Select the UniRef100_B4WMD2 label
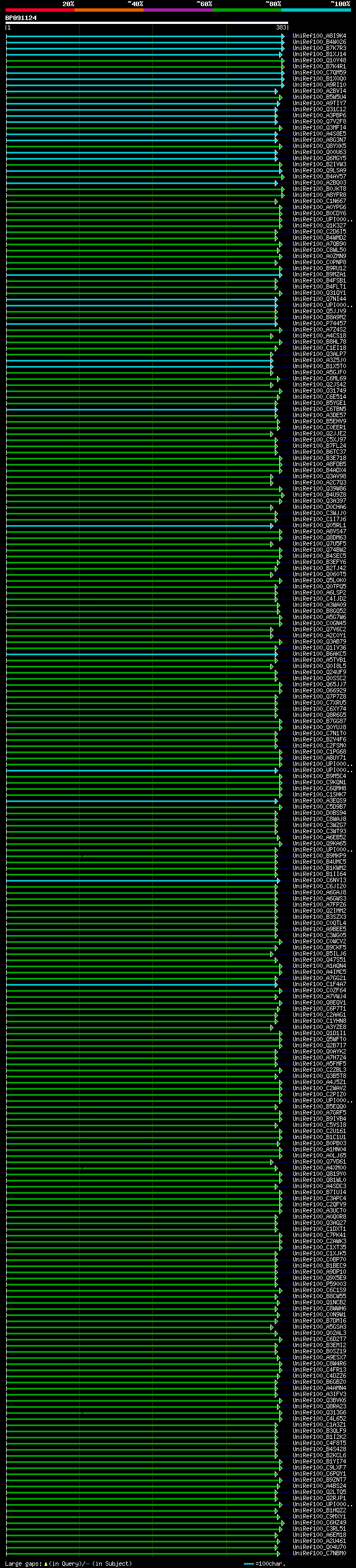This screenshot has width=356, height=1568. click(319, 238)
